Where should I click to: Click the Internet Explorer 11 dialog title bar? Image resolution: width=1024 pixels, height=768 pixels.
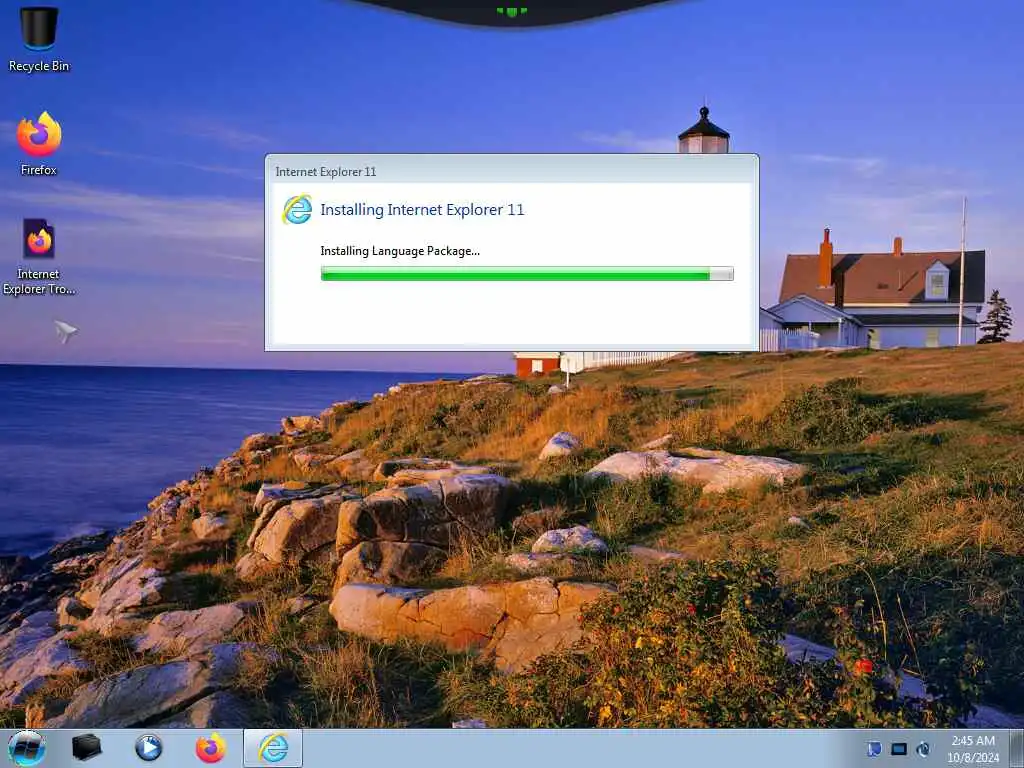tap(511, 171)
